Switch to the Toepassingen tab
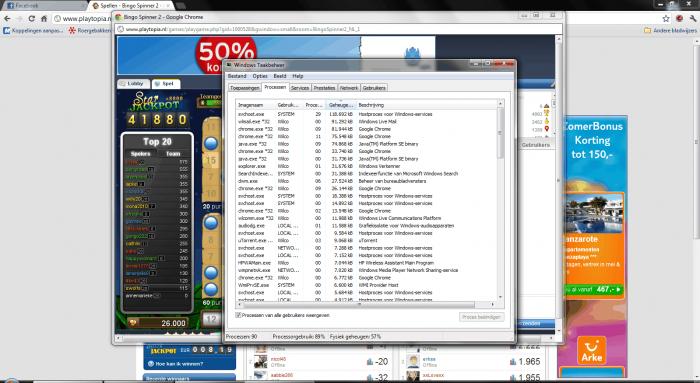 (x=245, y=88)
